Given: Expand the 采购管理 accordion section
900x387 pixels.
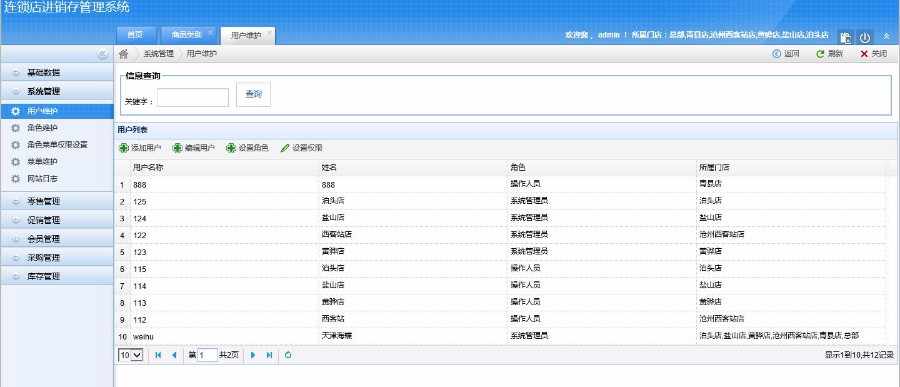Looking at the screenshot, I should [57, 258].
